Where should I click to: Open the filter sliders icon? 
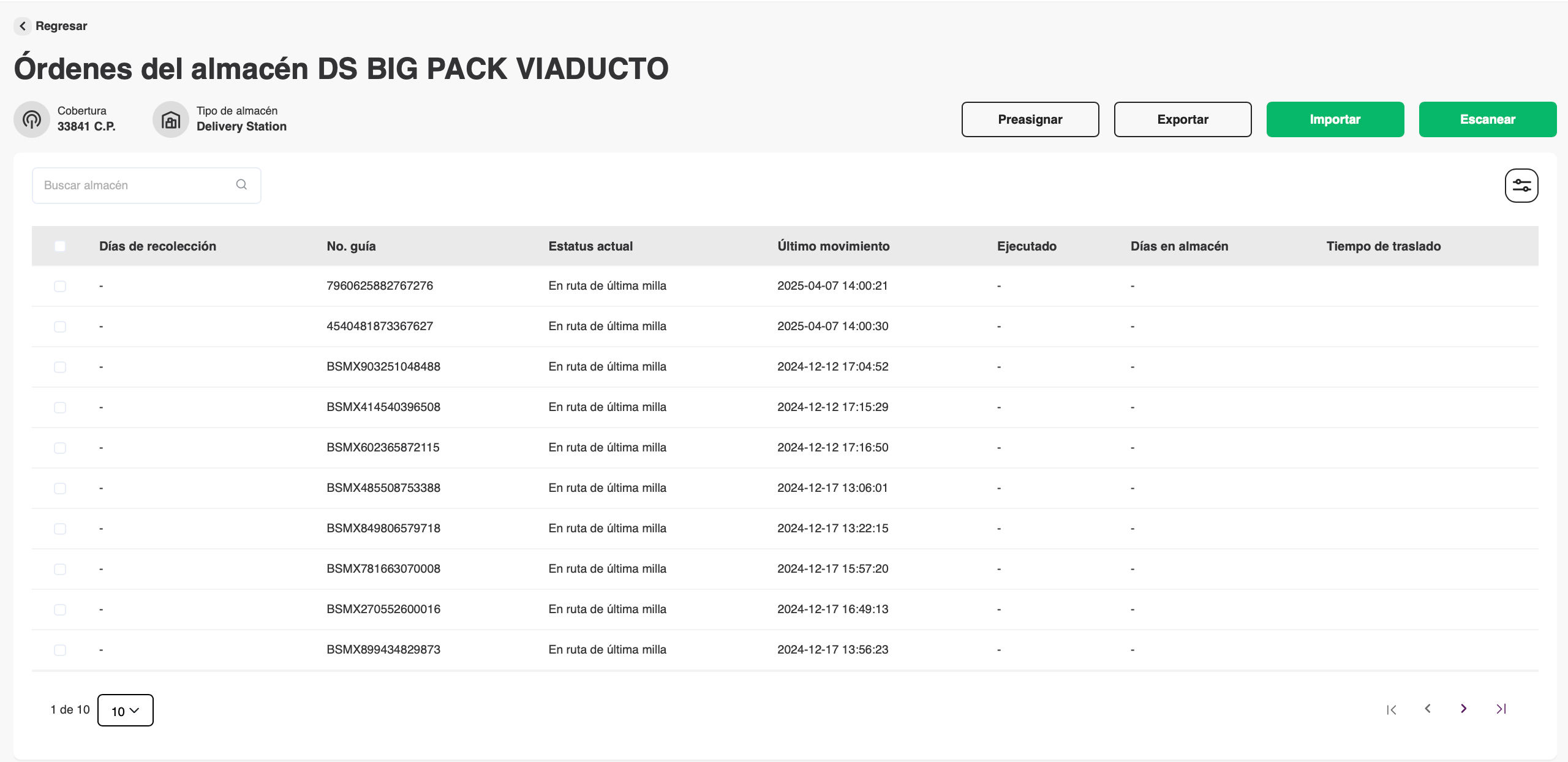(x=1521, y=185)
